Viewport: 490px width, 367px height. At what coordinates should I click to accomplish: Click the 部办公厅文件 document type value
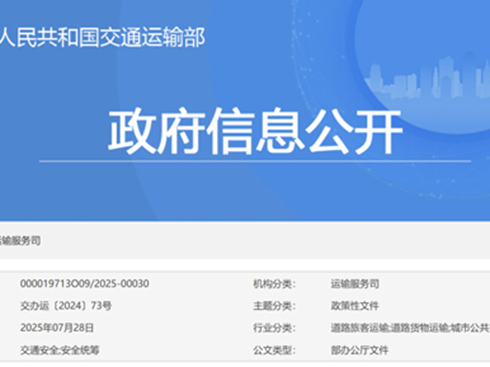click(359, 350)
